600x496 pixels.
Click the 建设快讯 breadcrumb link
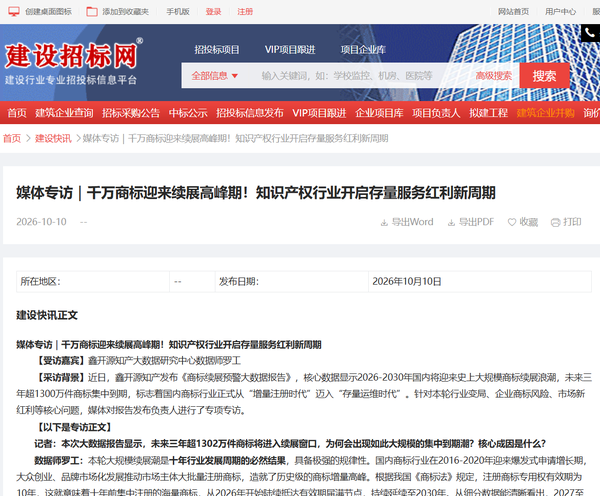pyautogui.click(x=53, y=138)
